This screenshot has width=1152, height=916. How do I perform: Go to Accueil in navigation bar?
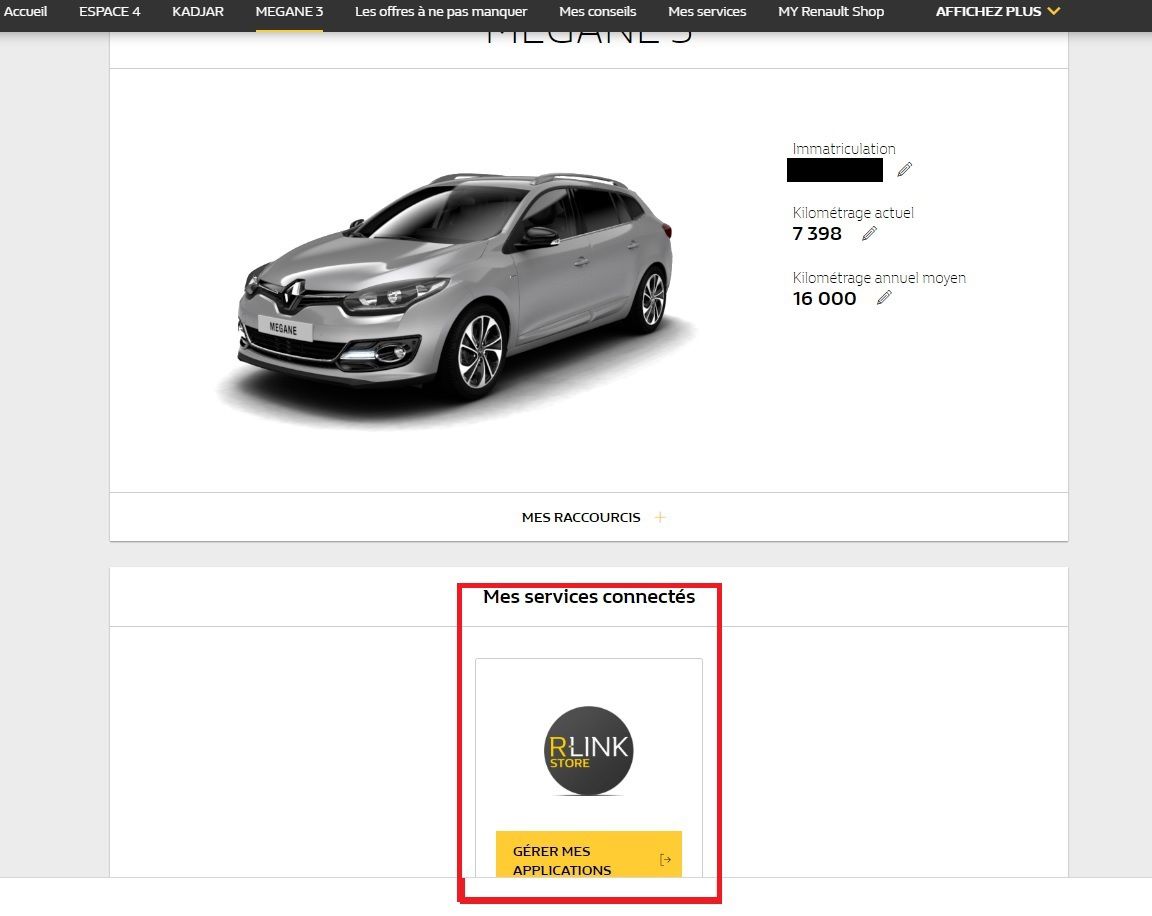(25, 12)
